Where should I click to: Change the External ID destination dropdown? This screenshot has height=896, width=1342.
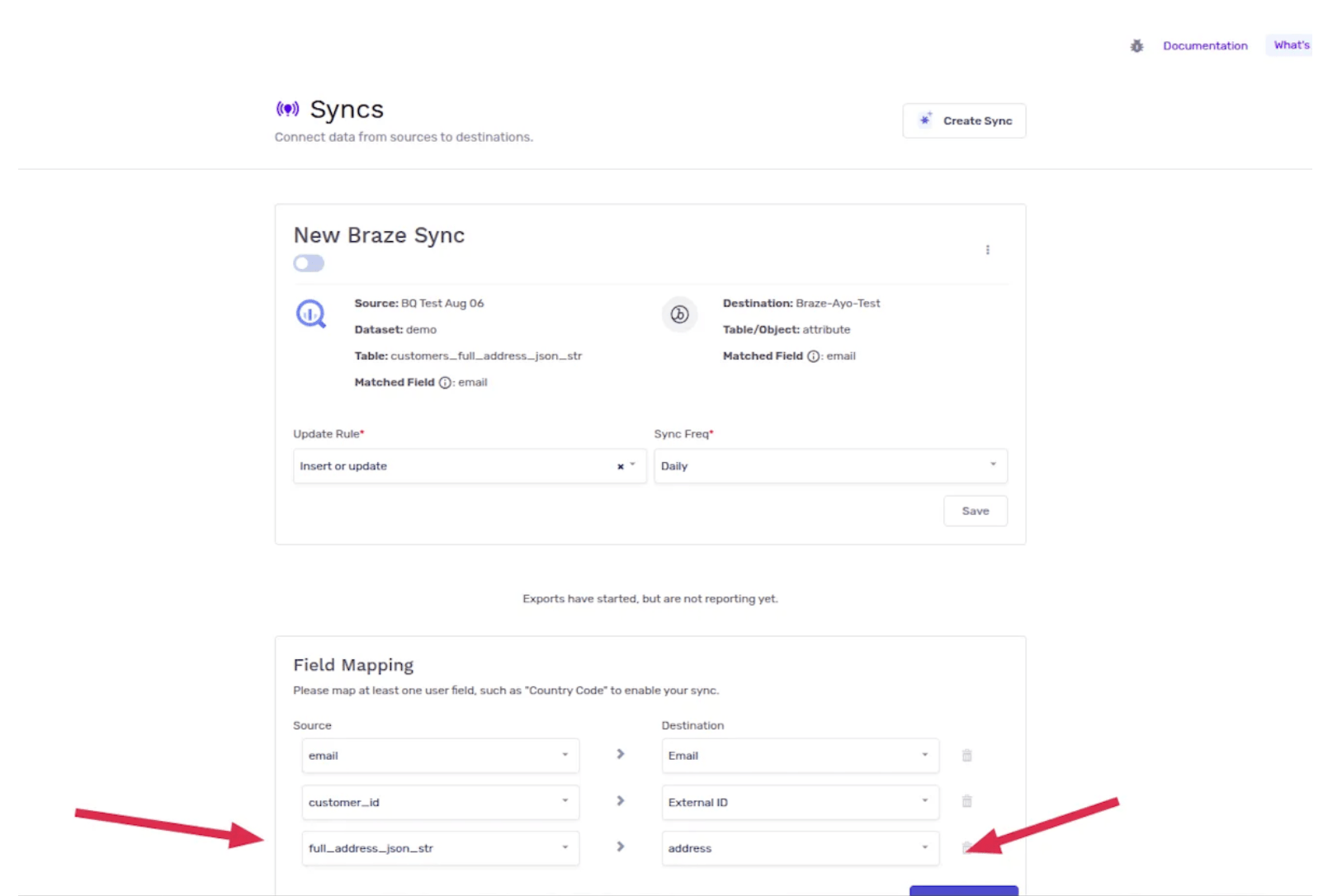pos(799,802)
